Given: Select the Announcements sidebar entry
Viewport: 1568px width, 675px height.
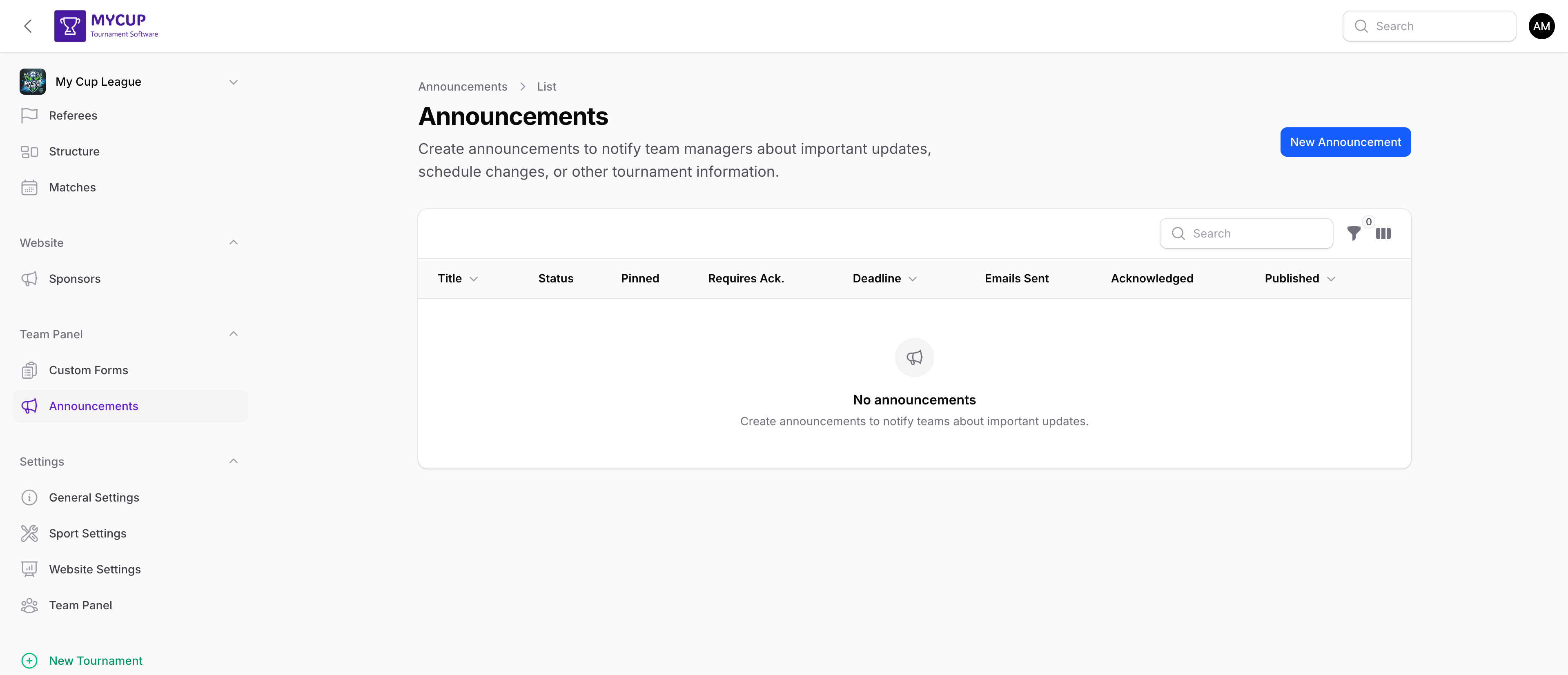Looking at the screenshot, I should (x=93, y=406).
